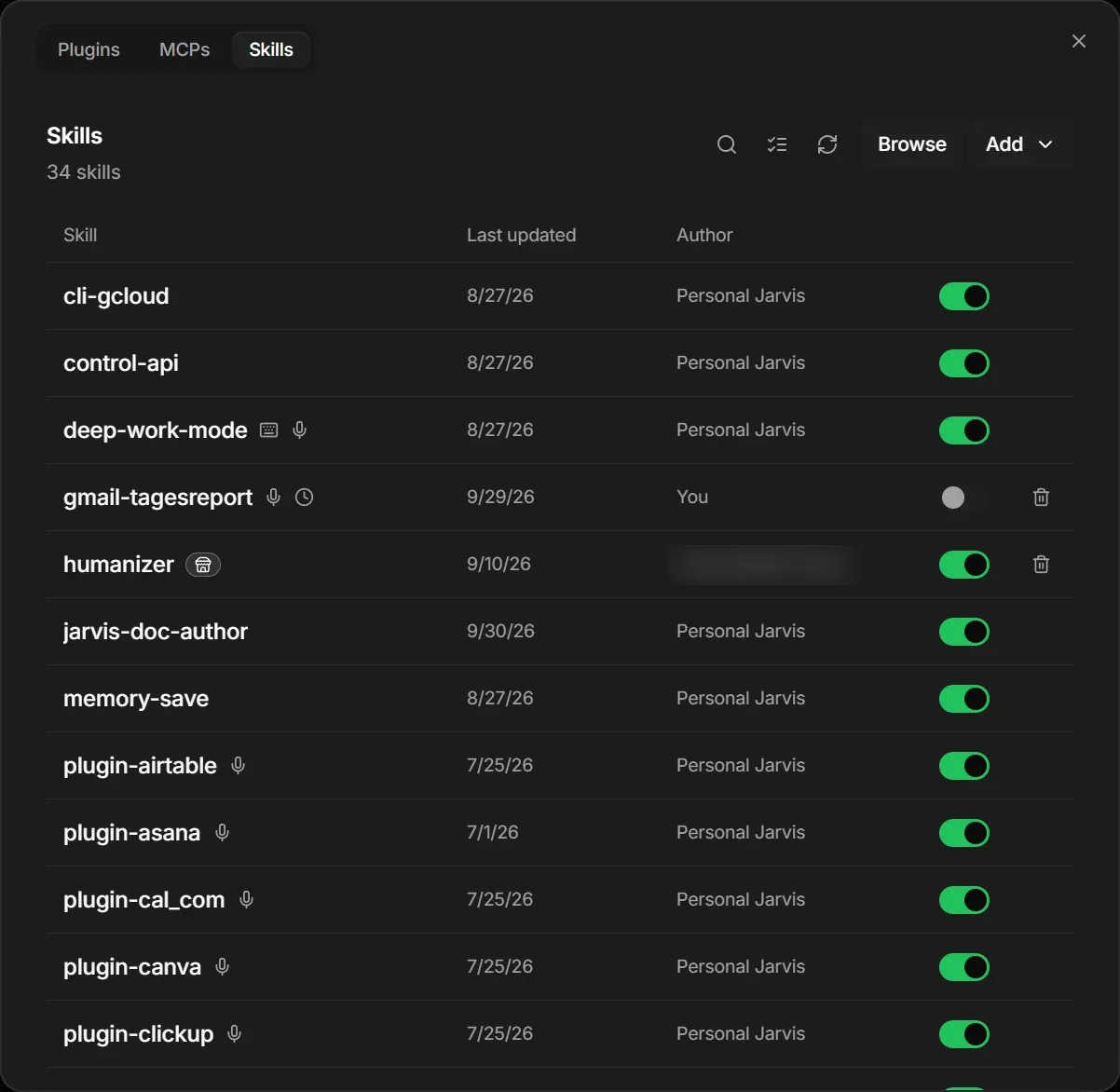This screenshot has height=1092, width=1120.
Task: Click the clock icon beside gmail-tagesreport
Action: (x=304, y=497)
